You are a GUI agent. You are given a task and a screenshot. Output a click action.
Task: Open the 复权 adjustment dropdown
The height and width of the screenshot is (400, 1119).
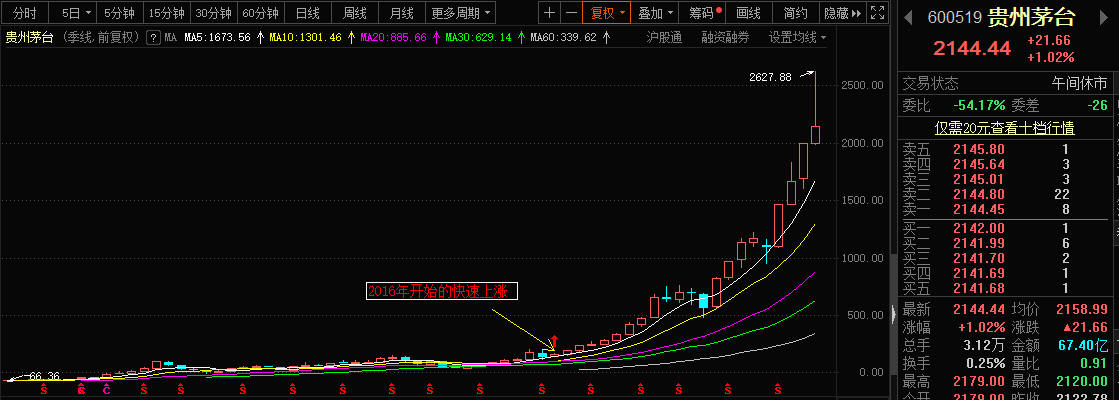click(x=608, y=13)
